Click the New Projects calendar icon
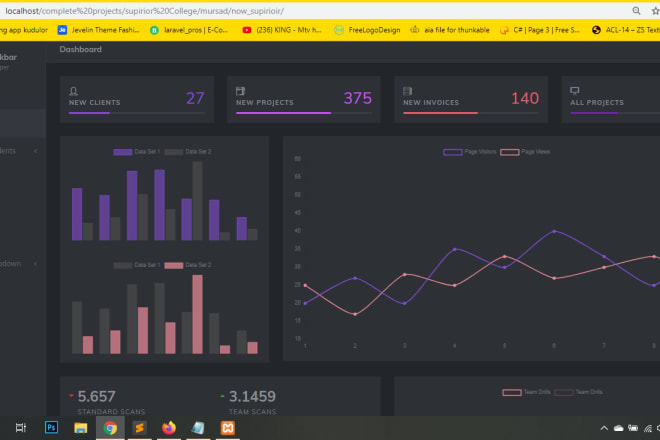The width and height of the screenshot is (660, 440). pyautogui.click(x=240, y=91)
